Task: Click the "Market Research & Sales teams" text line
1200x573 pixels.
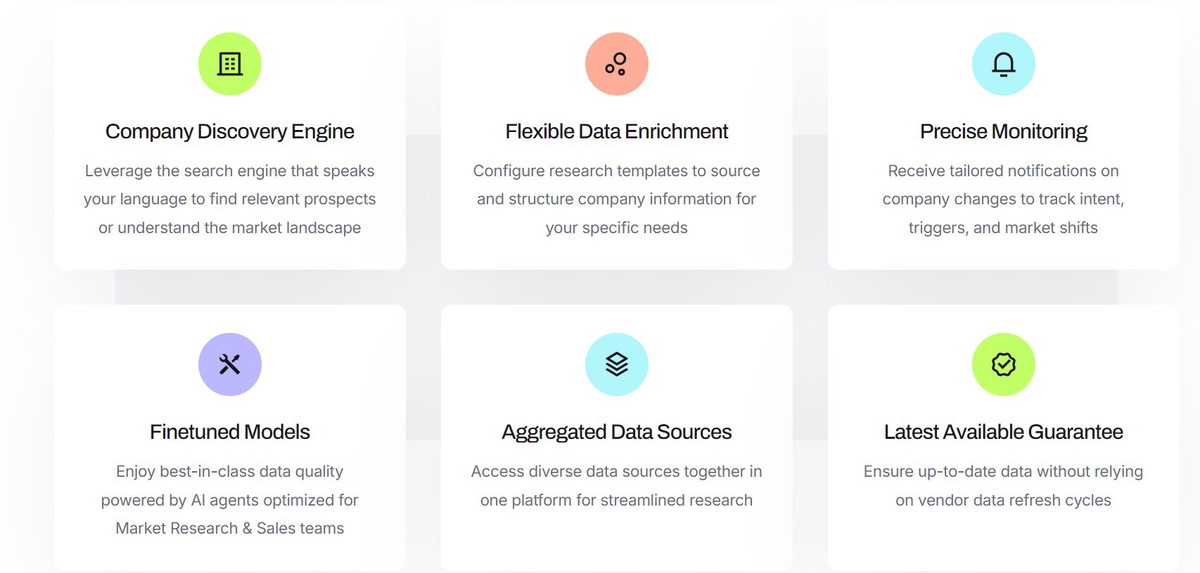Action: pos(230,527)
